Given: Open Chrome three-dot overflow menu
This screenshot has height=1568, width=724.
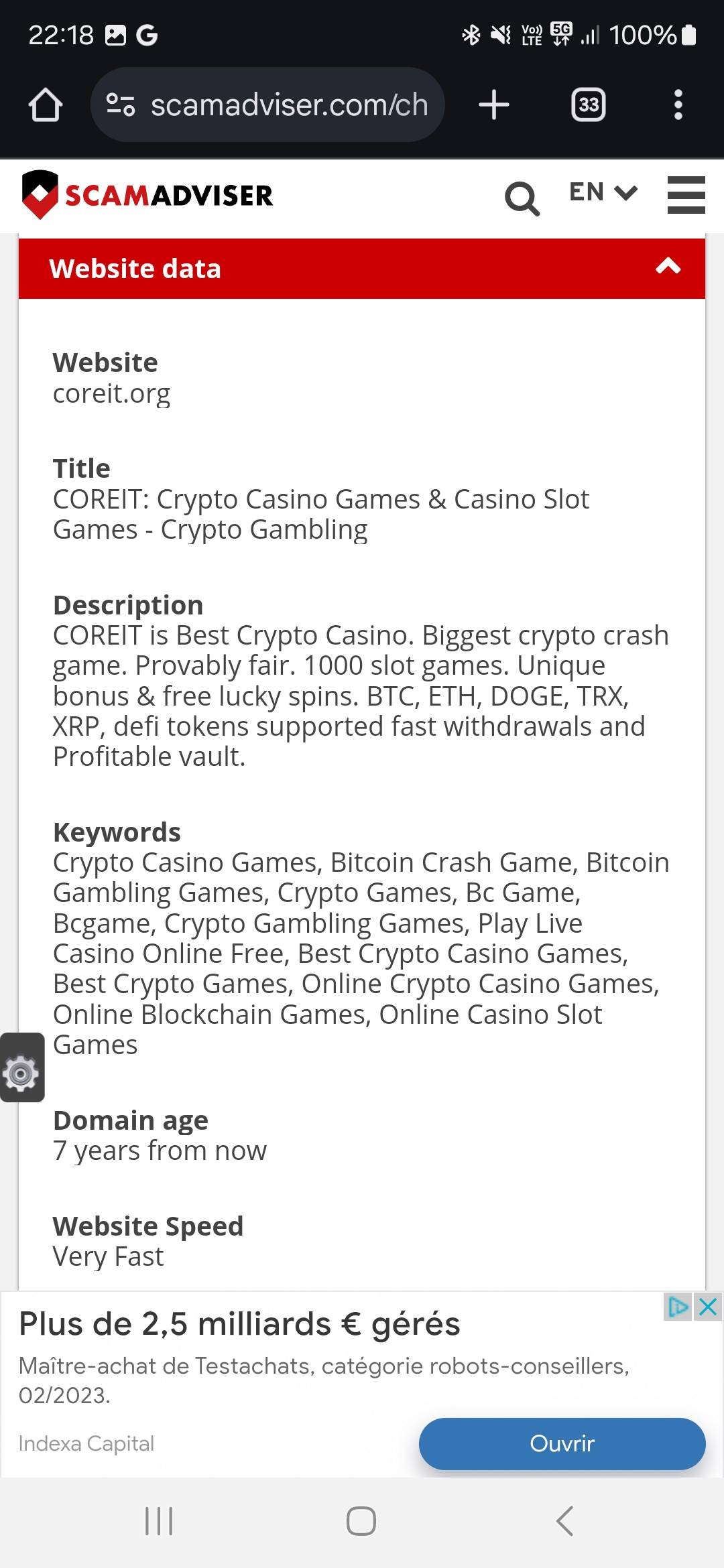Looking at the screenshot, I should 678,105.
